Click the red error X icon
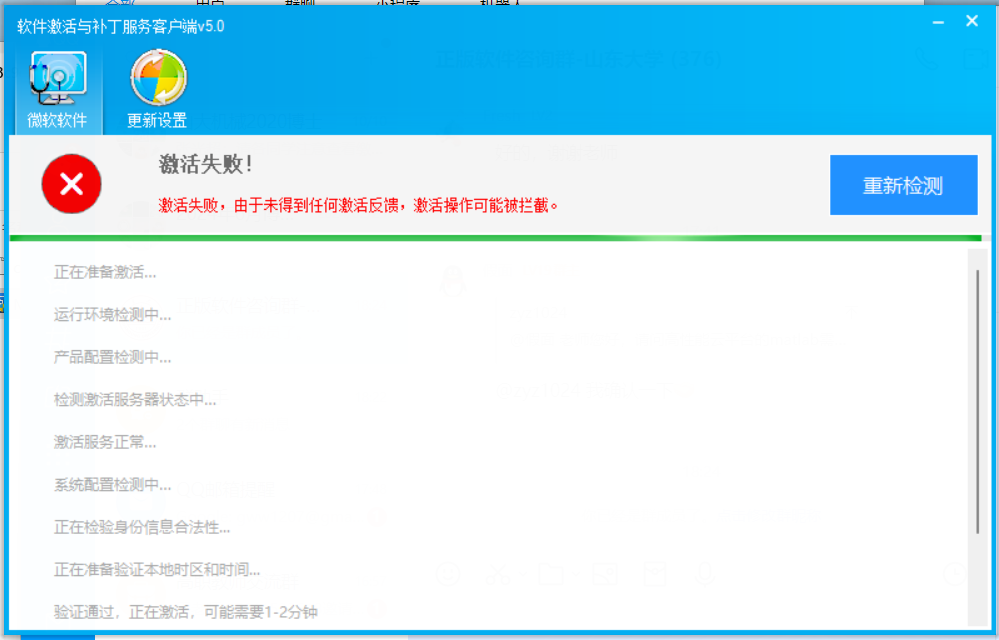This screenshot has width=999, height=640. pyautogui.click(x=71, y=183)
